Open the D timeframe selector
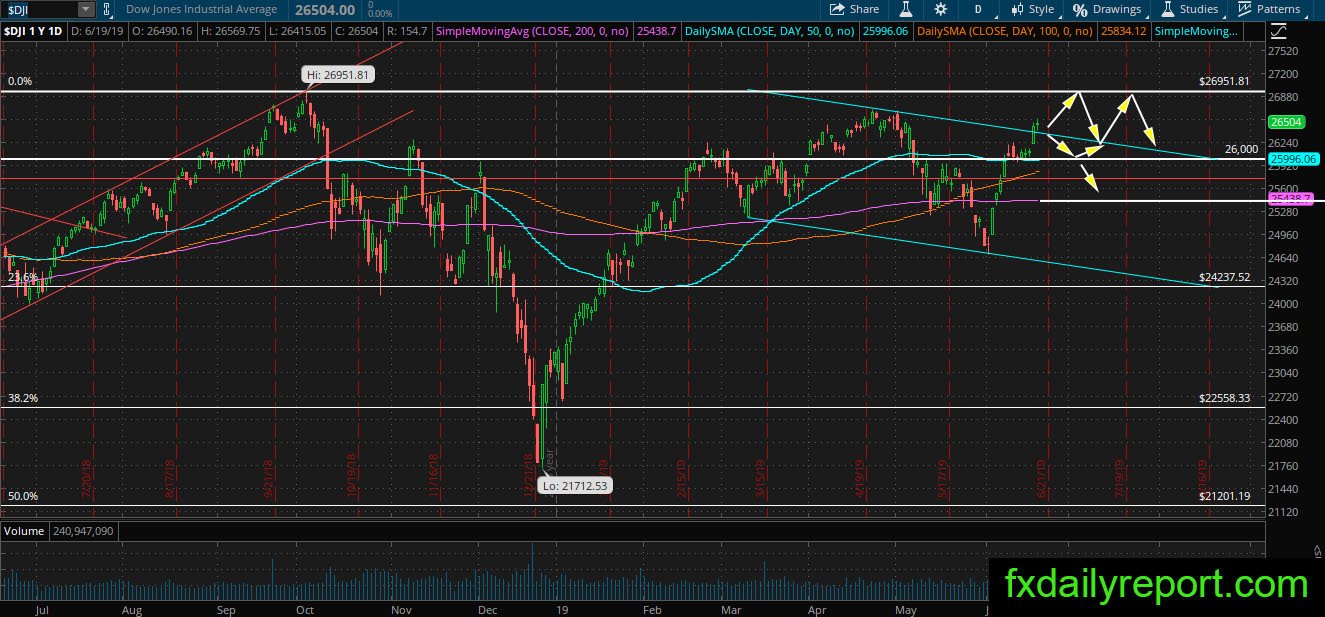This screenshot has height=617, width=1325. pos(978,9)
